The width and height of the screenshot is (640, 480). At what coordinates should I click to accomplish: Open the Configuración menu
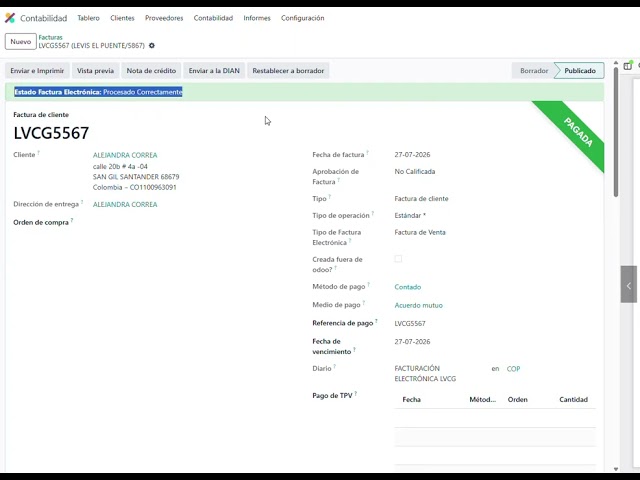pos(302,18)
